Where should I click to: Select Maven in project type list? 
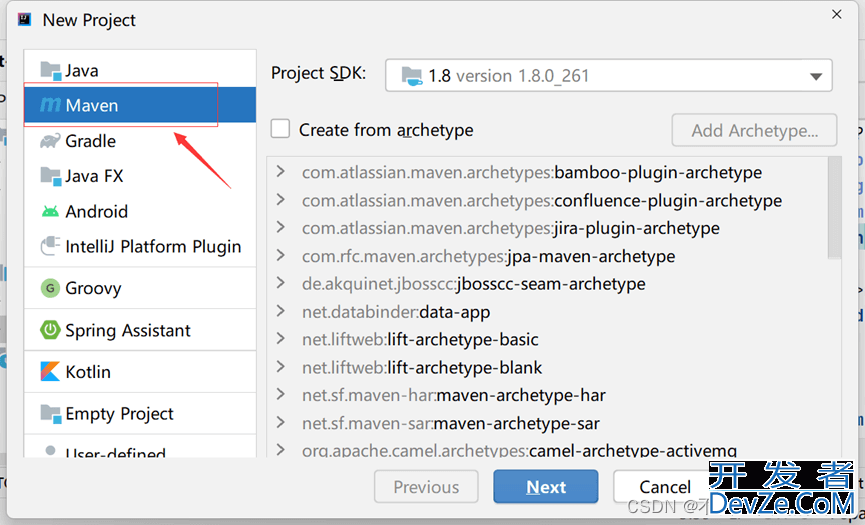(x=140, y=105)
